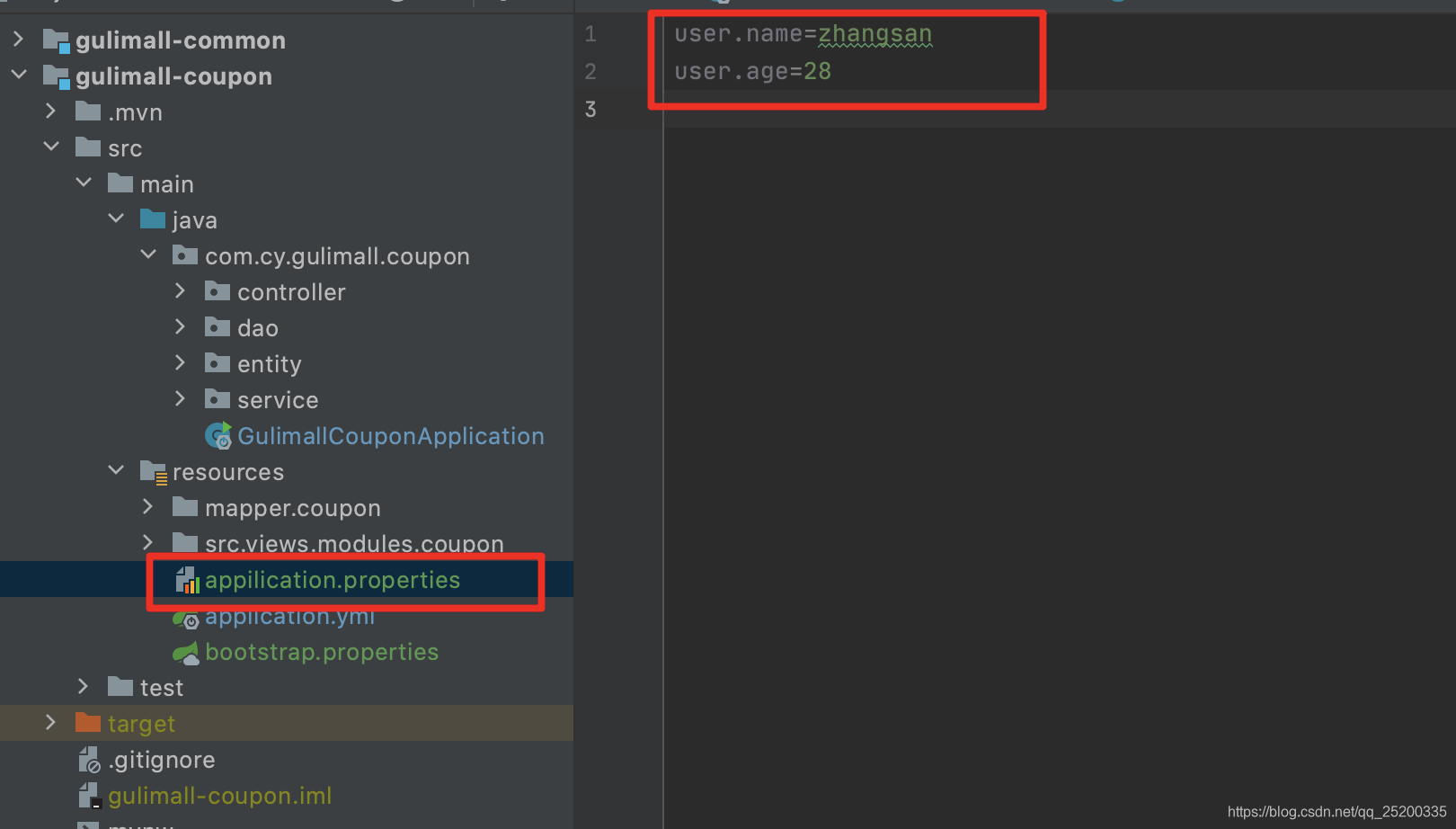This screenshot has height=829, width=1456.
Task: Click the main folder icon
Action: click(120, 183)
